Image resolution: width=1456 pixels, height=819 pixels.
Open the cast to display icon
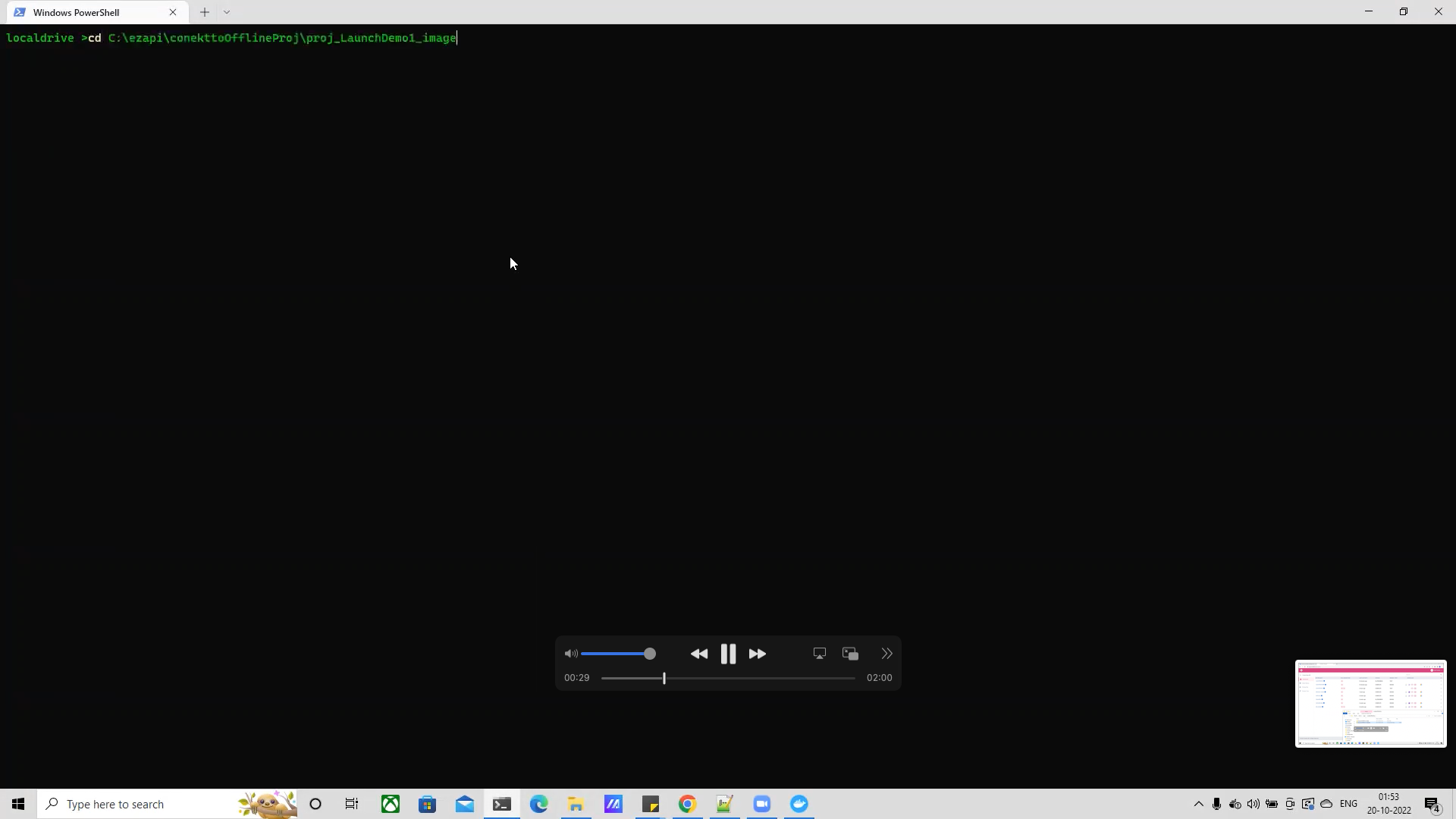point(819,653)
